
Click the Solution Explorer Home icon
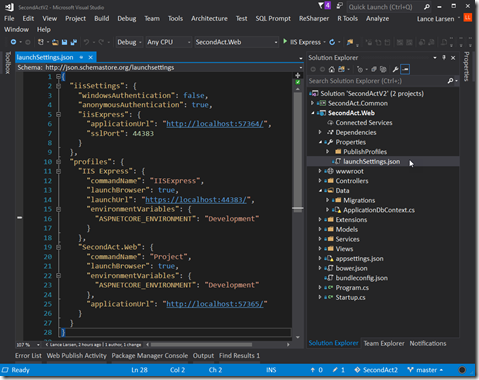click(331, 69)
